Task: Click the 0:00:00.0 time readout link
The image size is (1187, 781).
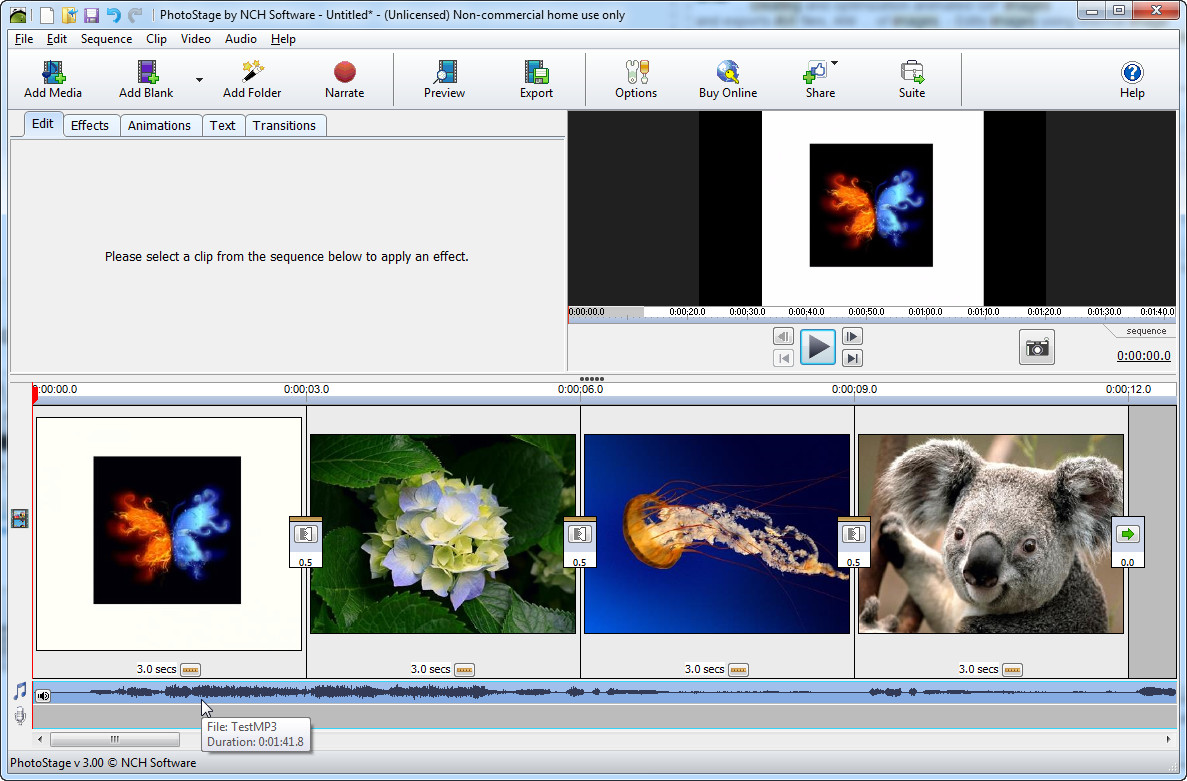Action: pyautogui.click(x=1143, y=356)
